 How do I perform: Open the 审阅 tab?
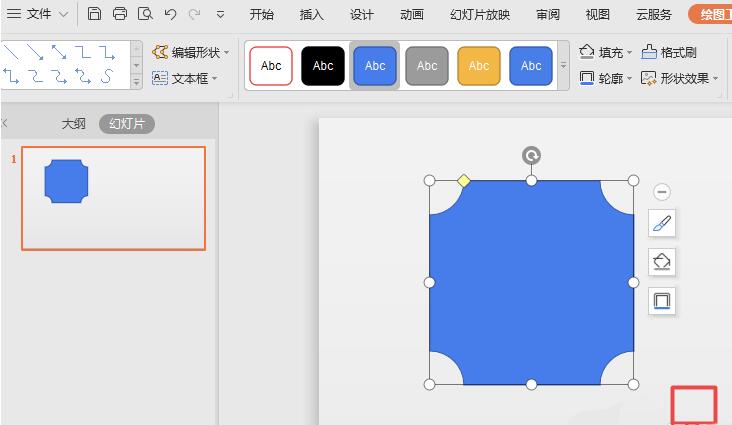coord(548,14)
